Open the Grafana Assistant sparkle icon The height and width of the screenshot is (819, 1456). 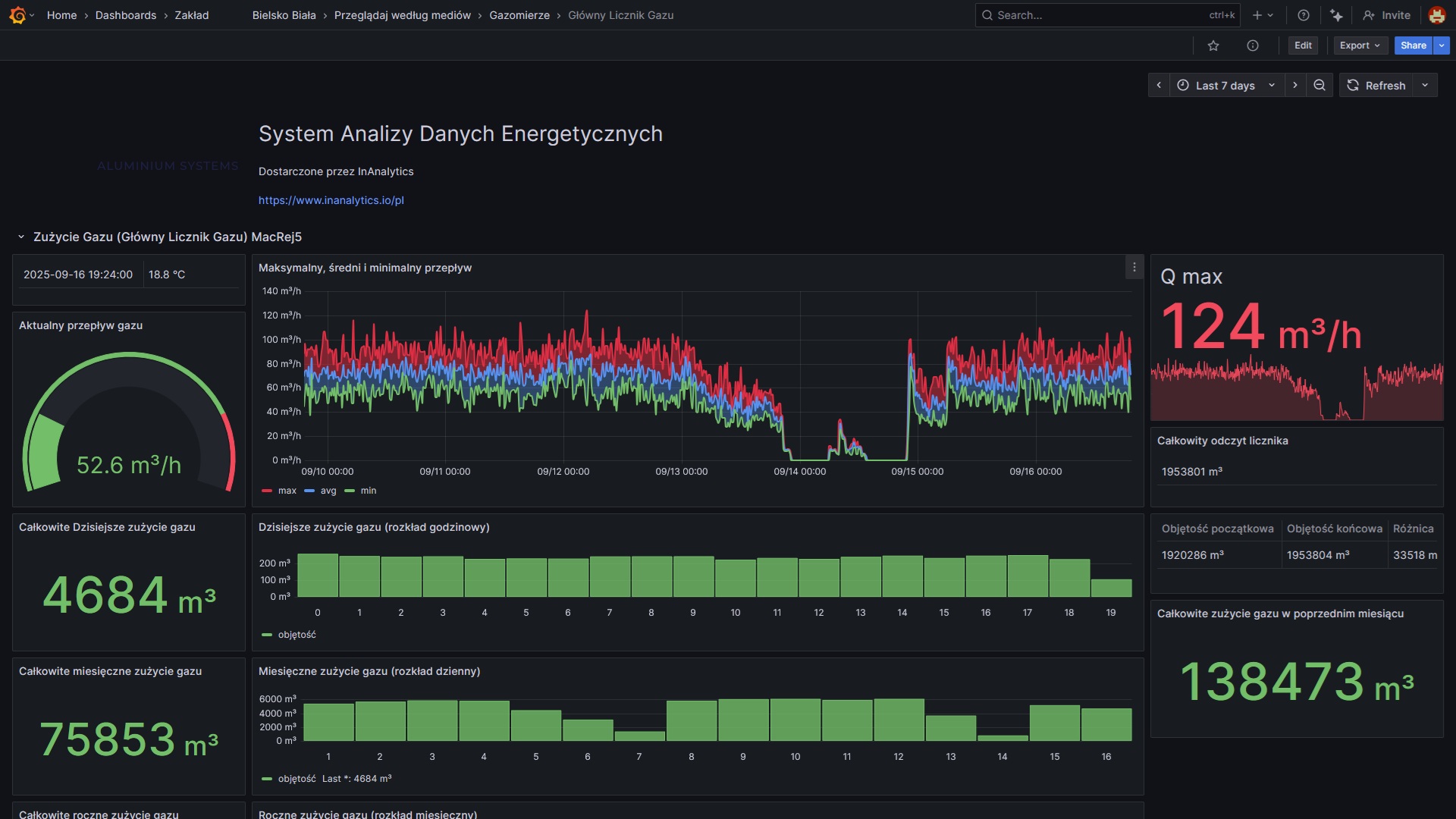[1336, 15]
